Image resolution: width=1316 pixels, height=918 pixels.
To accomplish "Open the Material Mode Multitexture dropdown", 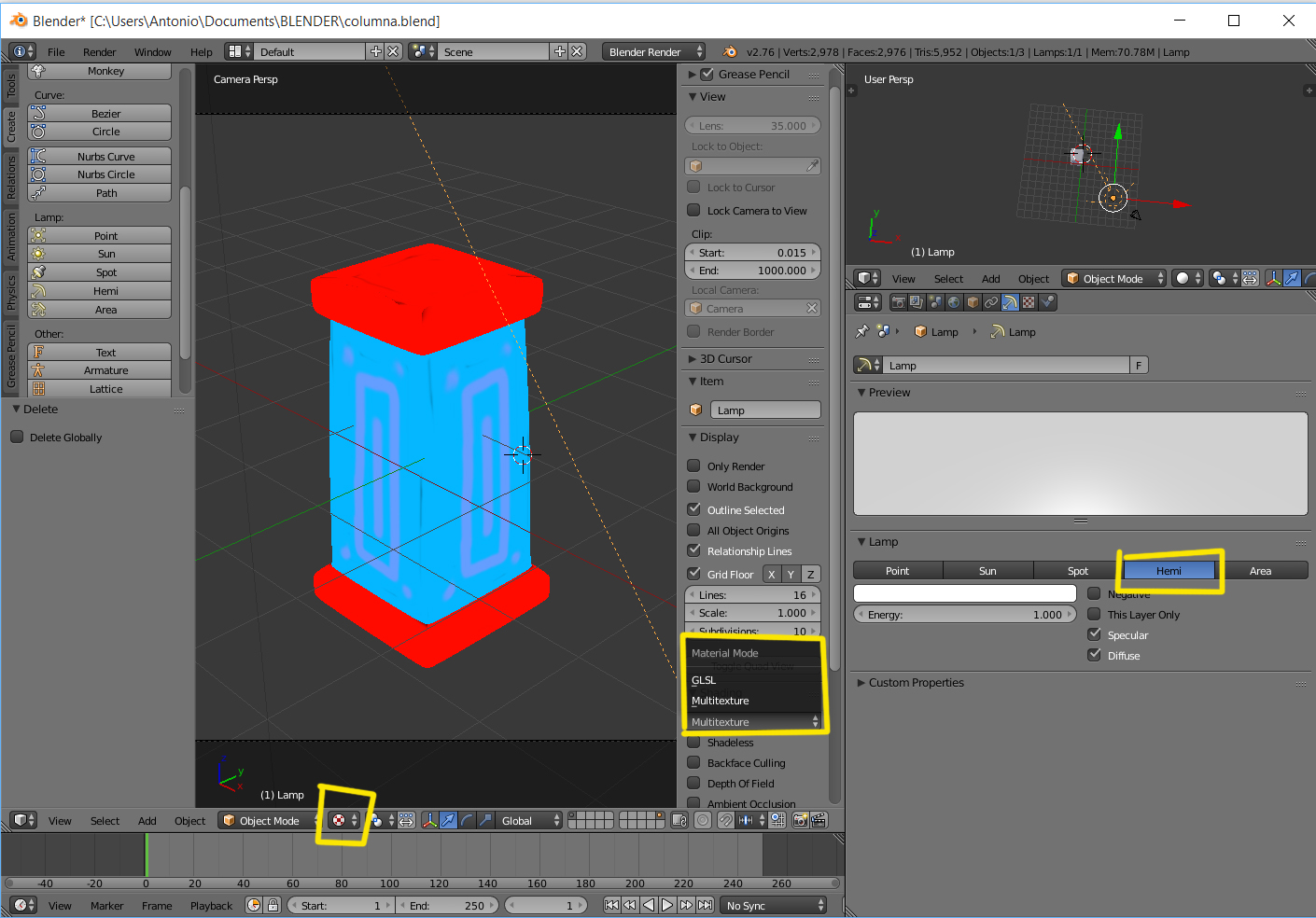I will tap(754, 722).
